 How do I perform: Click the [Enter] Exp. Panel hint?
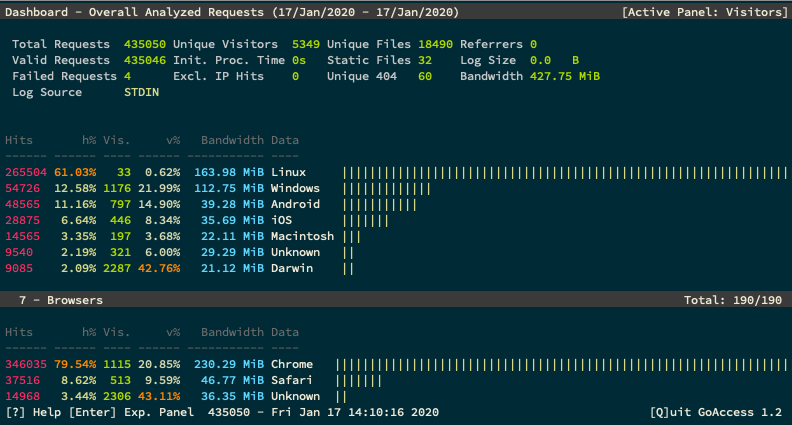point(131,412)
